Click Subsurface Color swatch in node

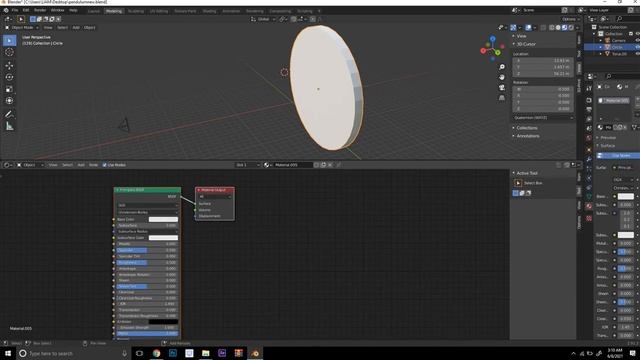click(163, 238)
